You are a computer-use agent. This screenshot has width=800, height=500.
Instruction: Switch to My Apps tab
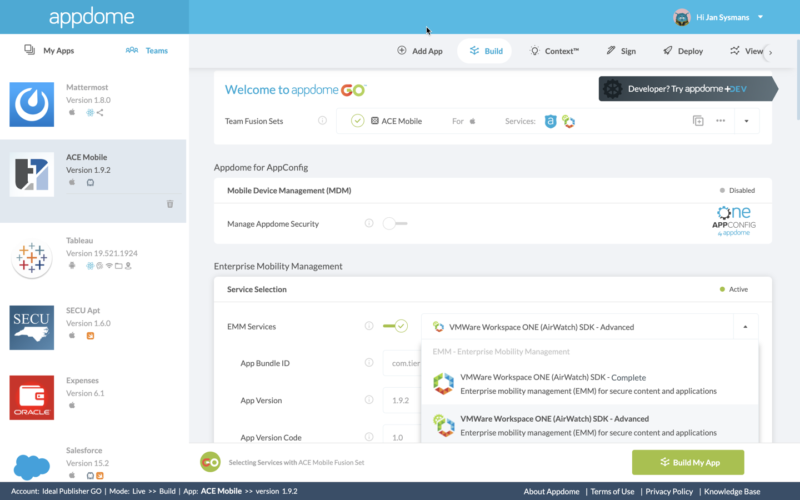click(x=49, y=51)
